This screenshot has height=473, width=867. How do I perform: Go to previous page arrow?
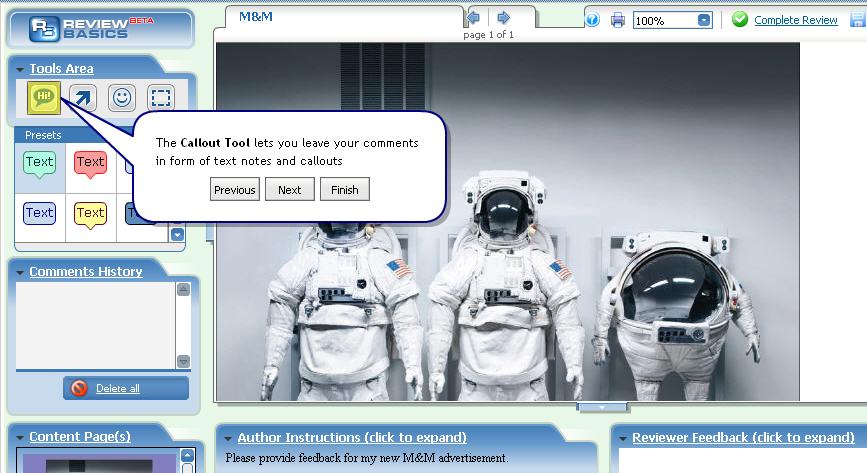coord(473,18)
